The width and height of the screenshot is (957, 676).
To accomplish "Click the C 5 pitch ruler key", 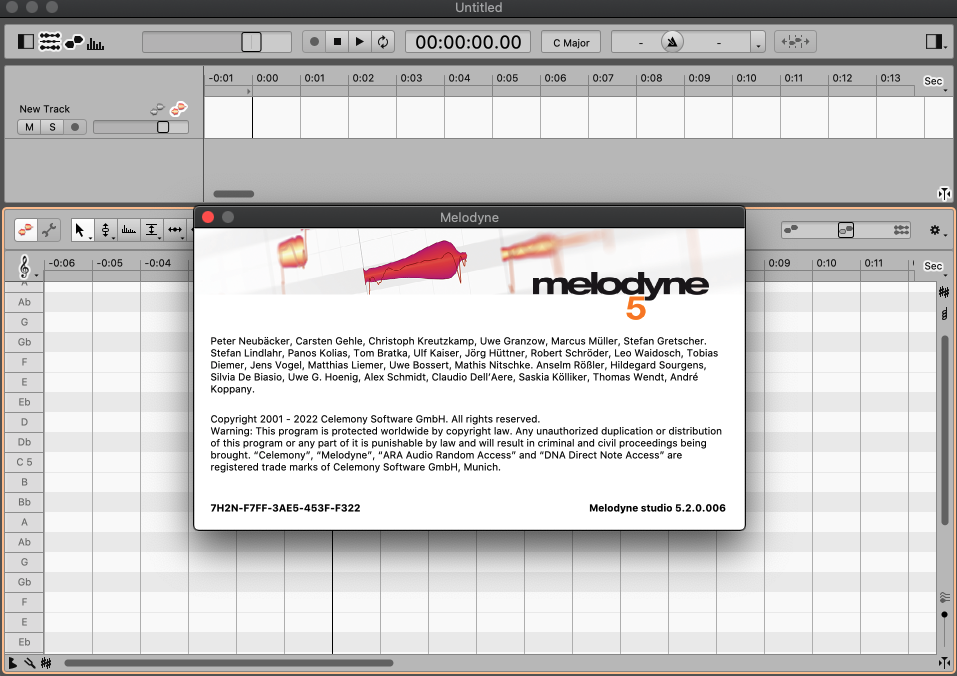I will [x=24, y=462].
